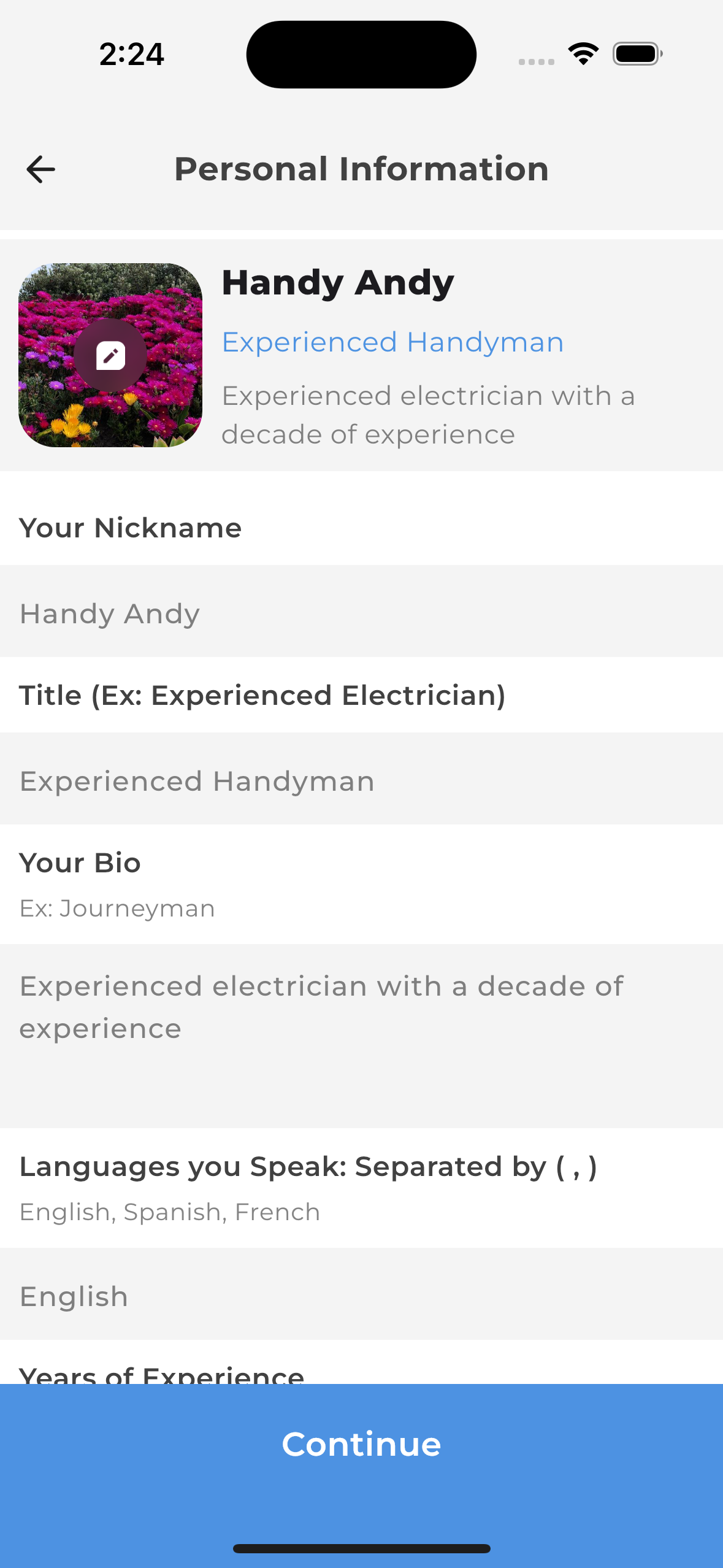Tap the Languages you Speak label
This screenshot has width=723, height=1568.
(308, 1167)
